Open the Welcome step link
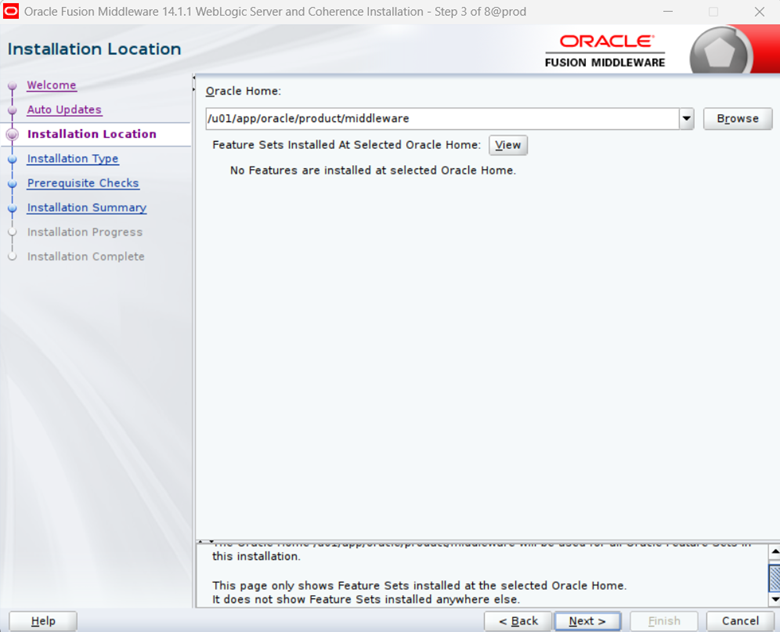The width and height of the screenshot is (780, 632). [51, 85]
